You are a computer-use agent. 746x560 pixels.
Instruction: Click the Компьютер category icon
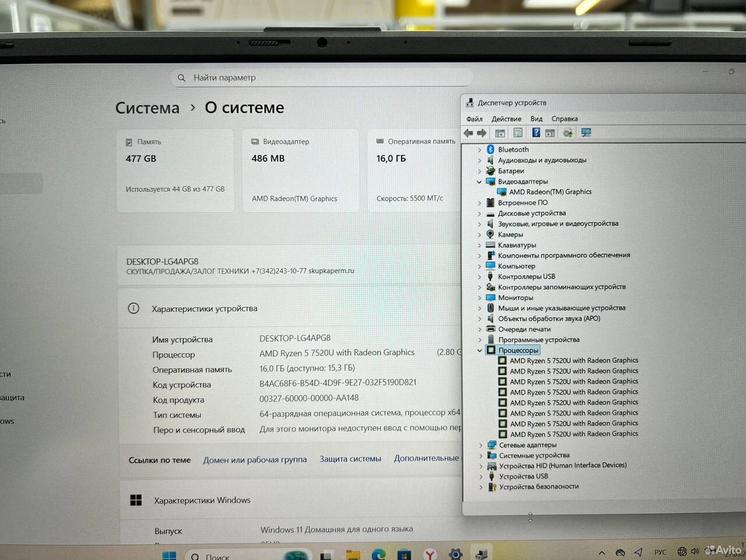[x=491, y=265]
